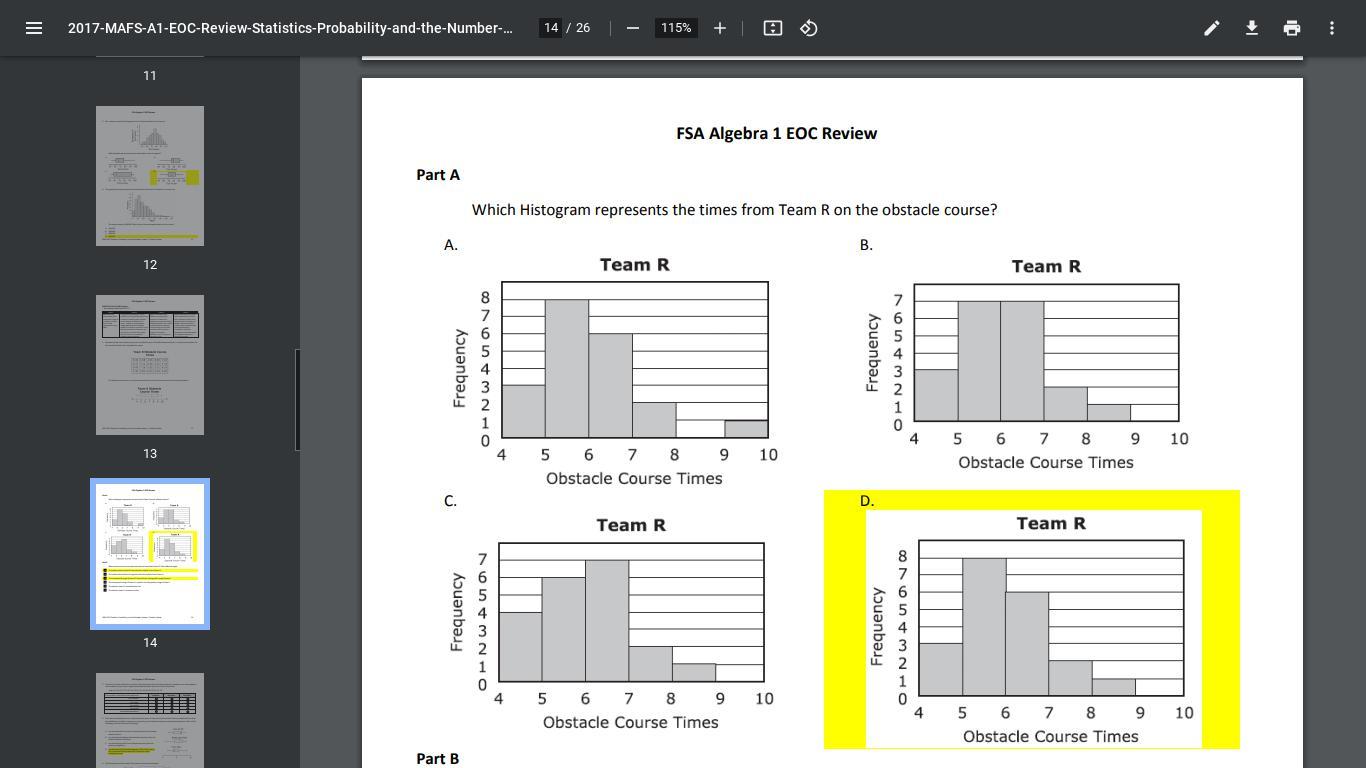Rotate the document counterclockwise
Image resolution: width=1366 pixels, height=768 pixels.
tap(809, 28)
